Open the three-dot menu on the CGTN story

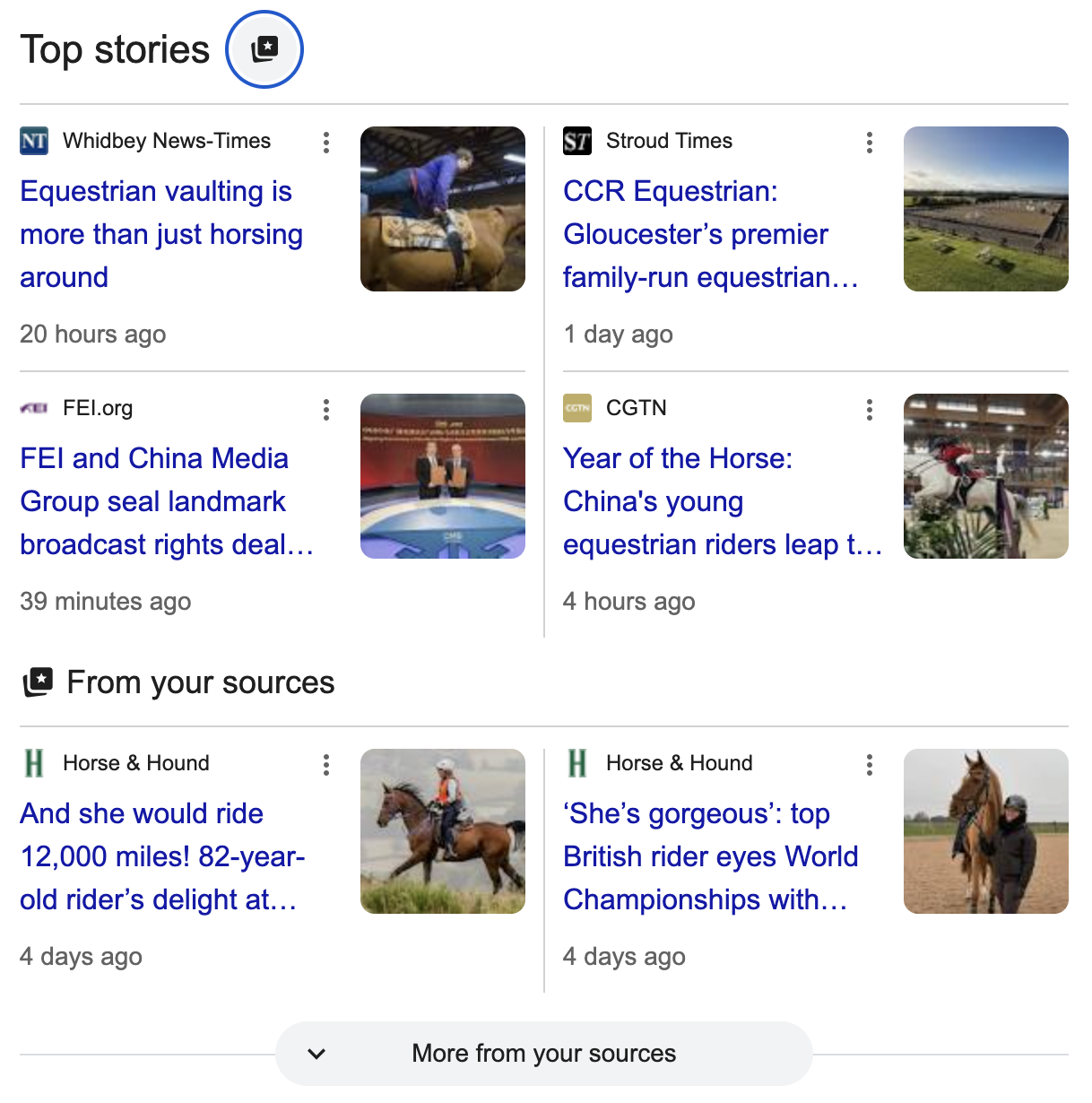click(870, 410)
